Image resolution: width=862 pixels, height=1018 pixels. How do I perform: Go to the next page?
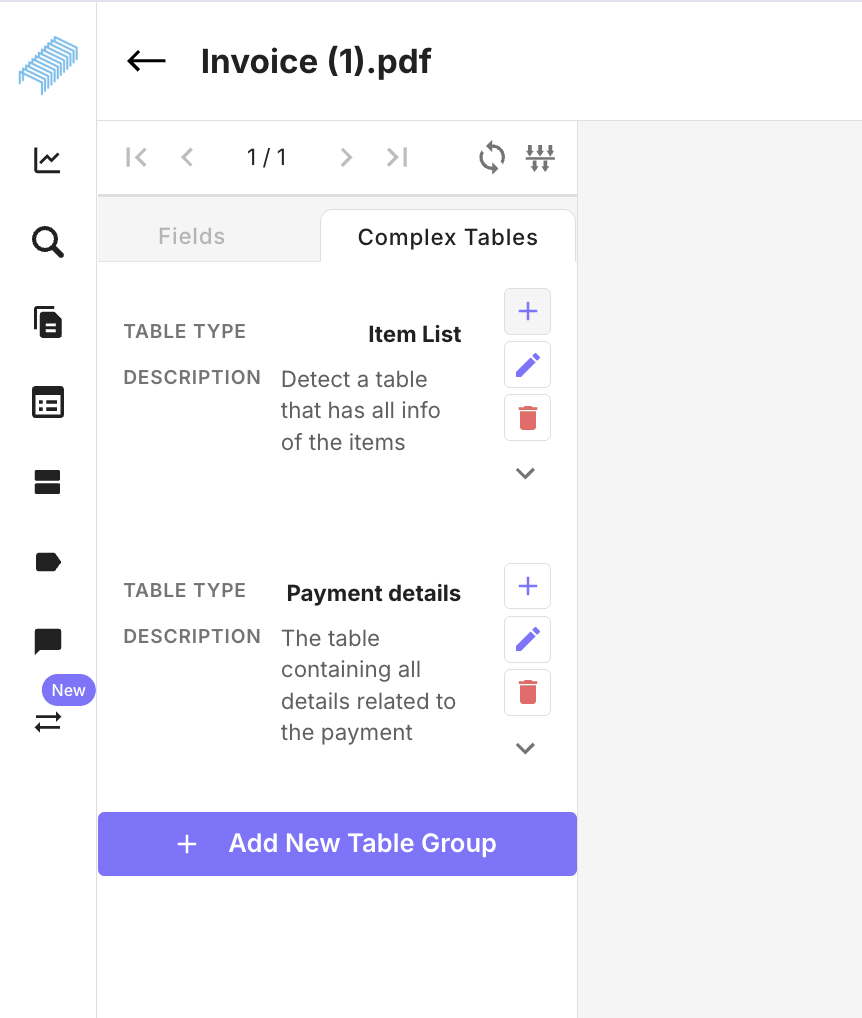[x=346, y=157]
